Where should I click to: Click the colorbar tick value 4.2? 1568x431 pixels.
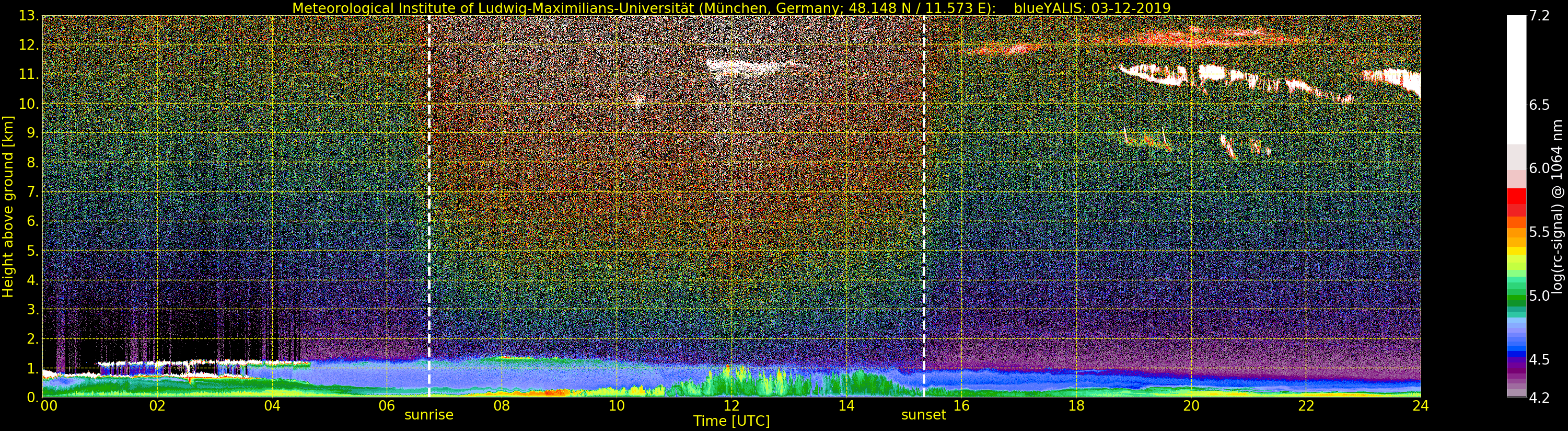(1539, 398)
